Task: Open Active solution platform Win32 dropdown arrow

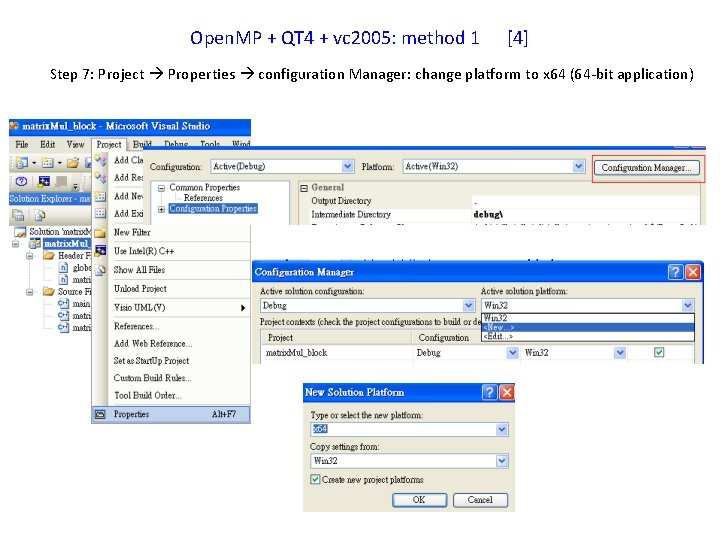Action: [x=687, y=305]
